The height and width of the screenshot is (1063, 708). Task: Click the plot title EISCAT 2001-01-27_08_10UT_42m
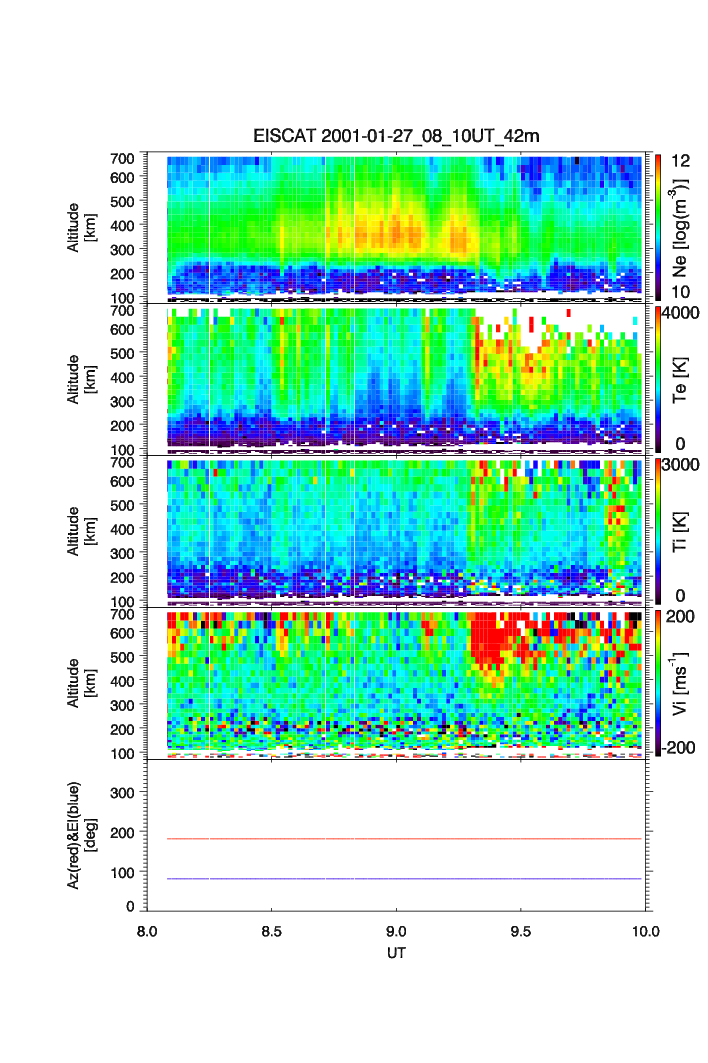click(396, 136)
